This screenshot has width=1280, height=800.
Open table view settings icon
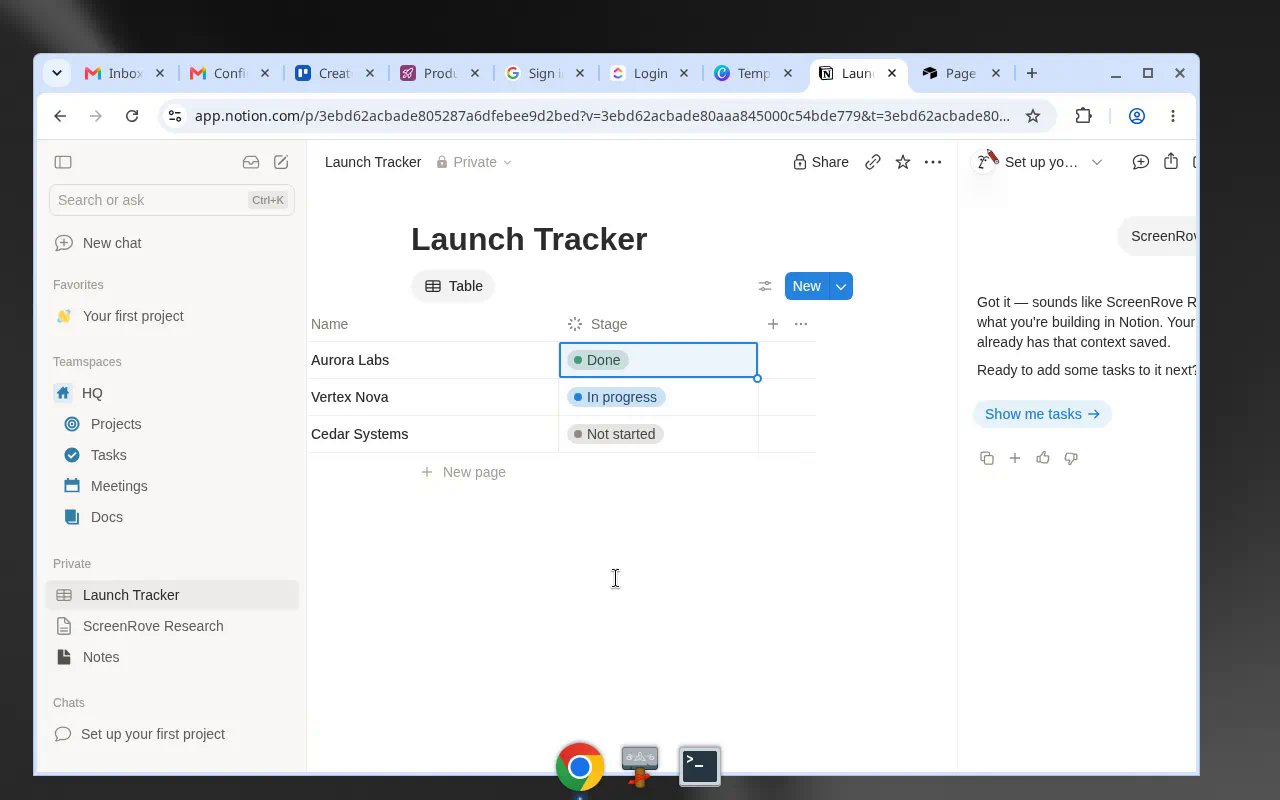765,286
